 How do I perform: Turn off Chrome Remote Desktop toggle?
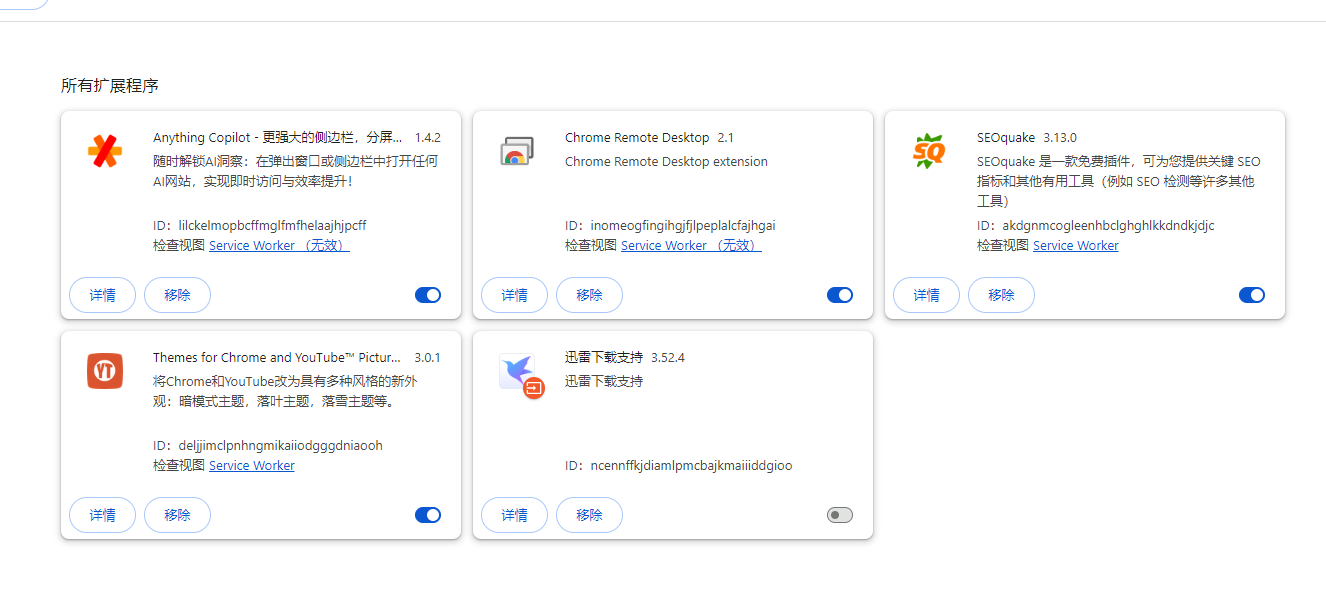pyautogui.click(x=840, y=295)
